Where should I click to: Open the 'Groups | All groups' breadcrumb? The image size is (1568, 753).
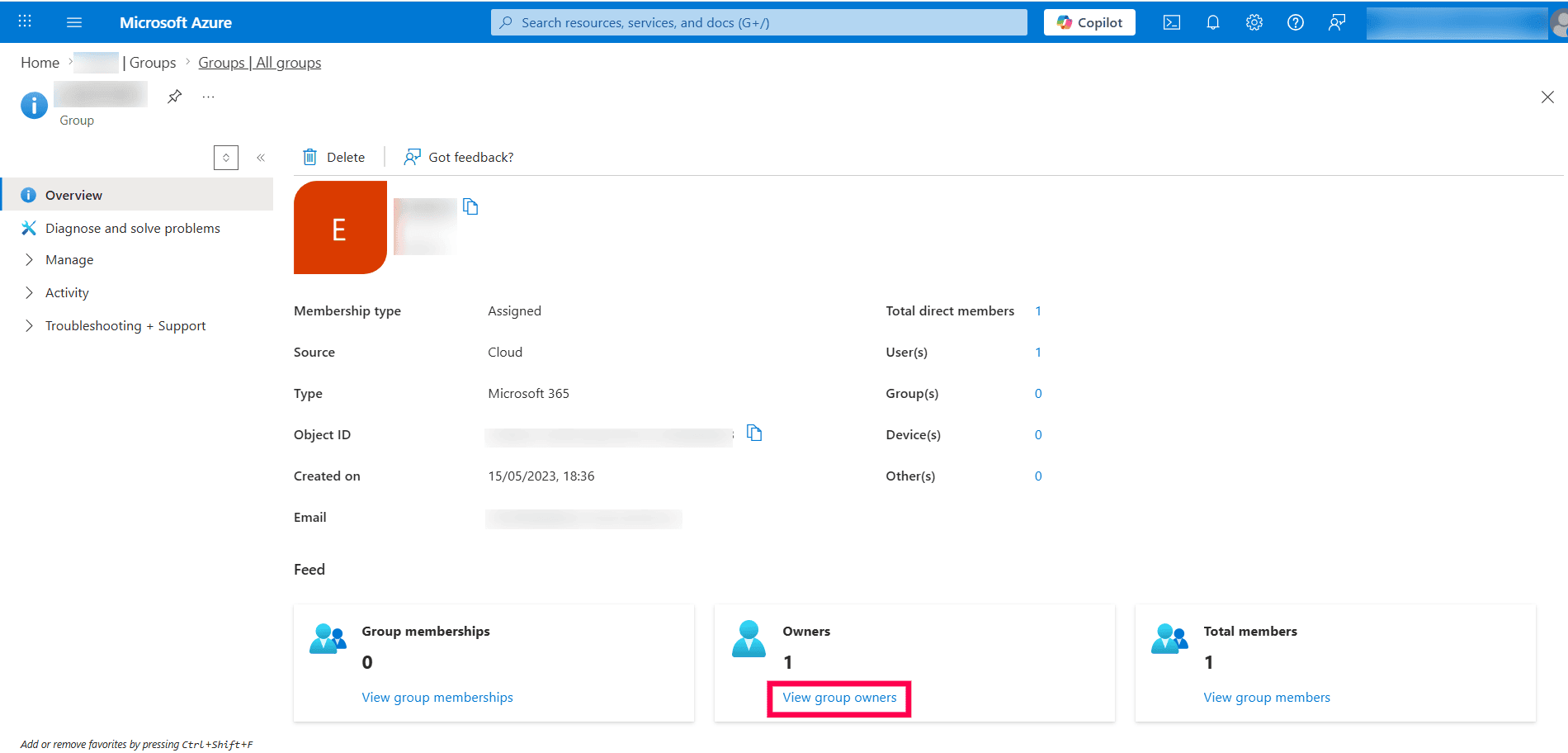click(260, 63)
